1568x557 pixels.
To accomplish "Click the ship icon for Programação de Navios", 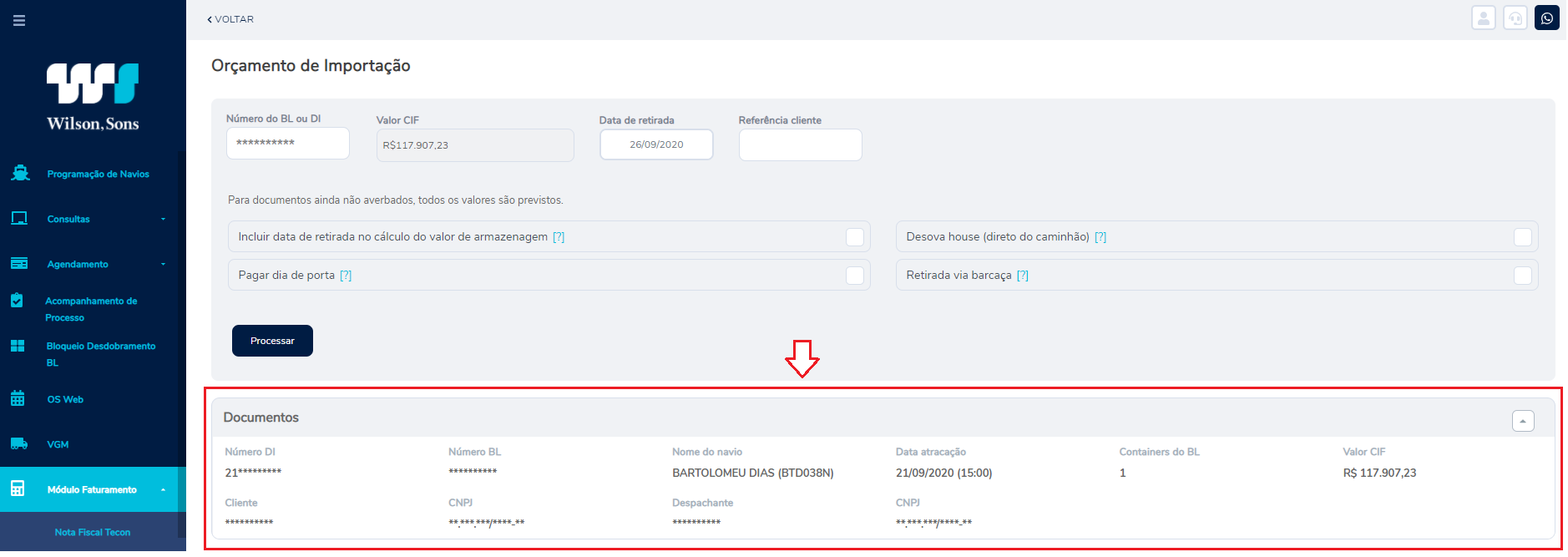I will pos(20,173).
